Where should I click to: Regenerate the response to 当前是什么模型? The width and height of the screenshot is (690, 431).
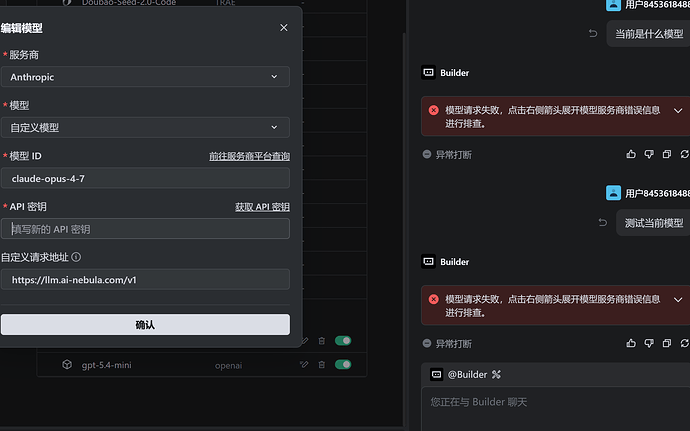pos(685,154)
